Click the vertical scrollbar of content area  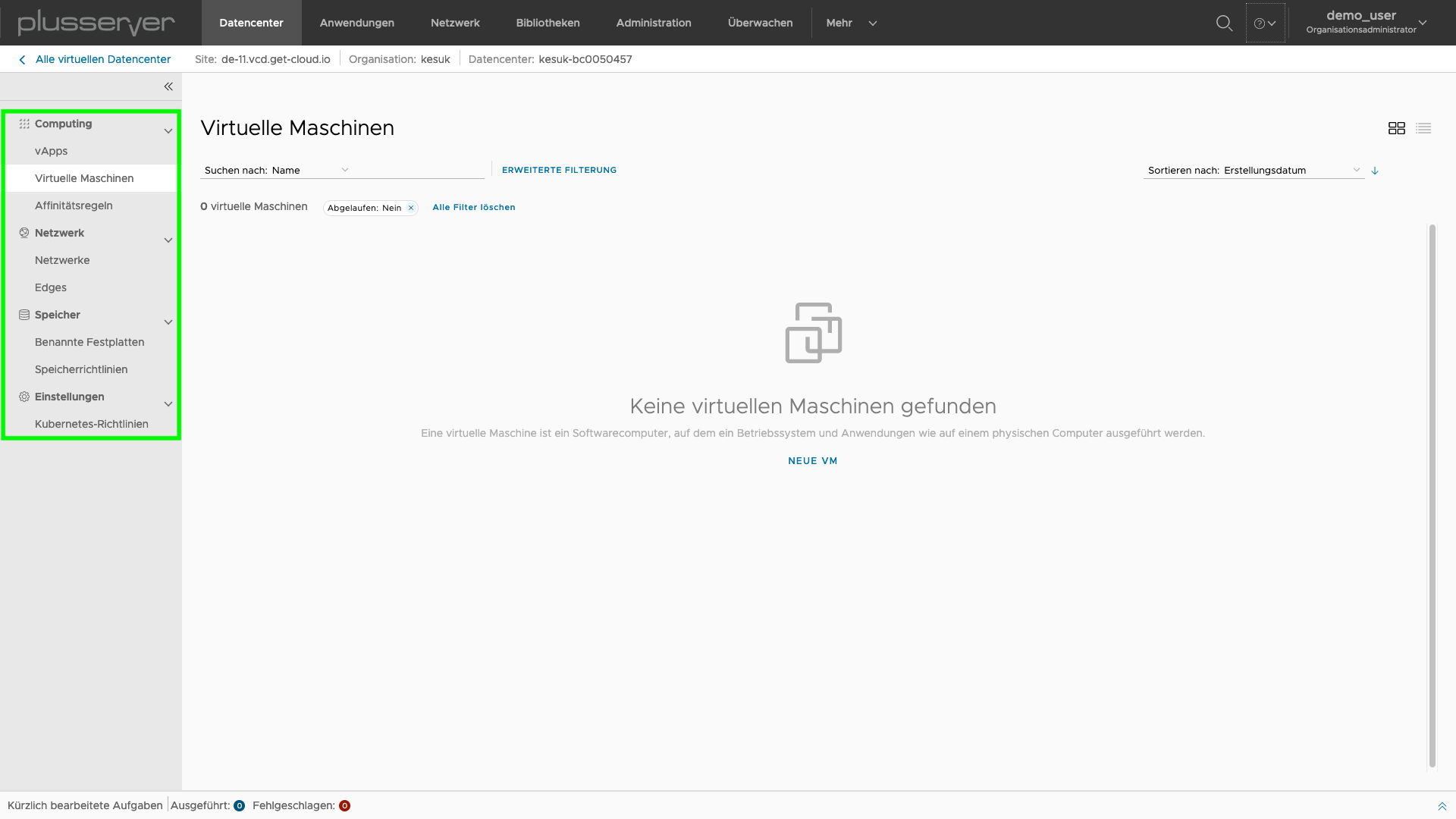pos(1432,497)
